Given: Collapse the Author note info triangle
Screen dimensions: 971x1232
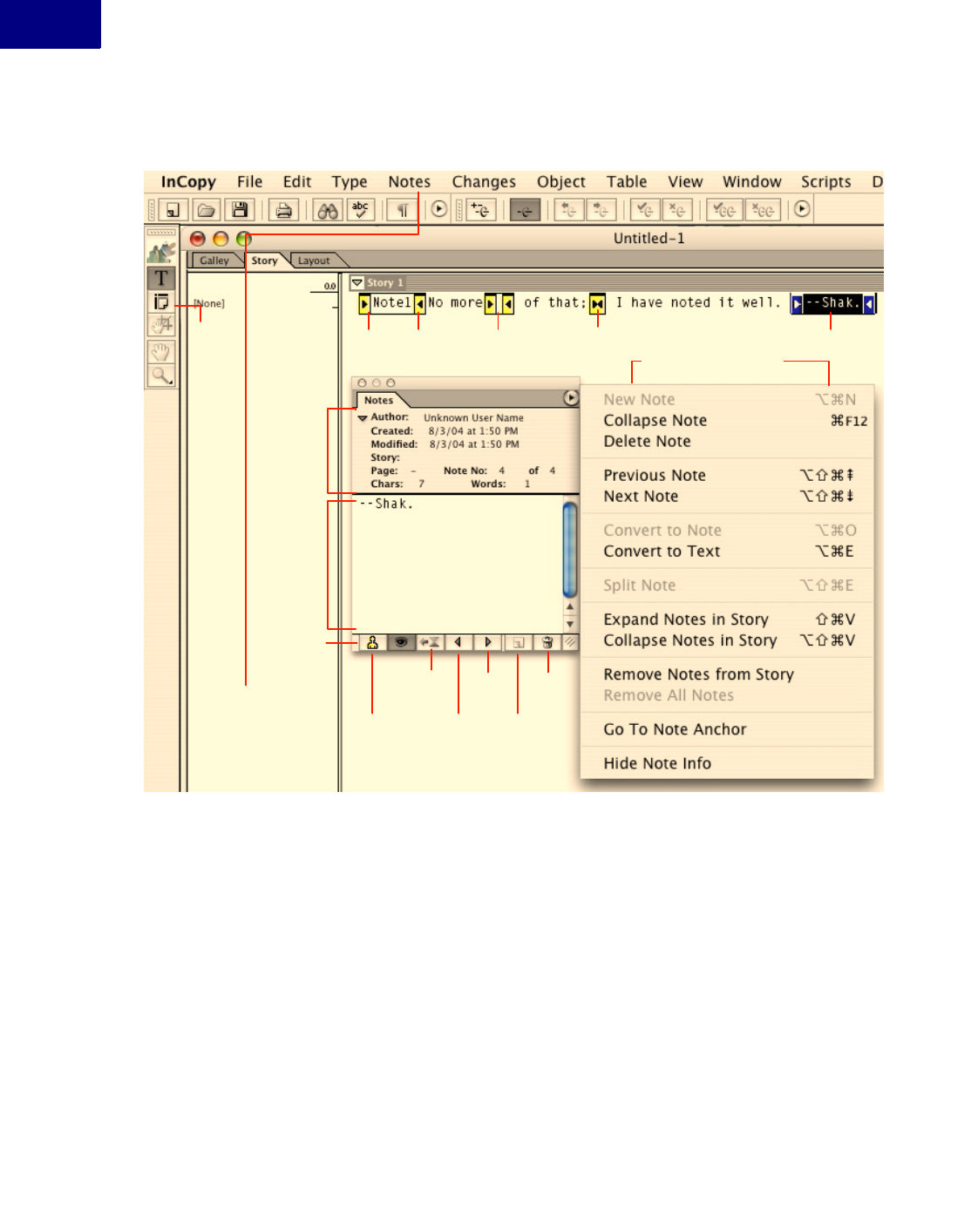Looking at the screenshot, I should click(x=363, y=418).
